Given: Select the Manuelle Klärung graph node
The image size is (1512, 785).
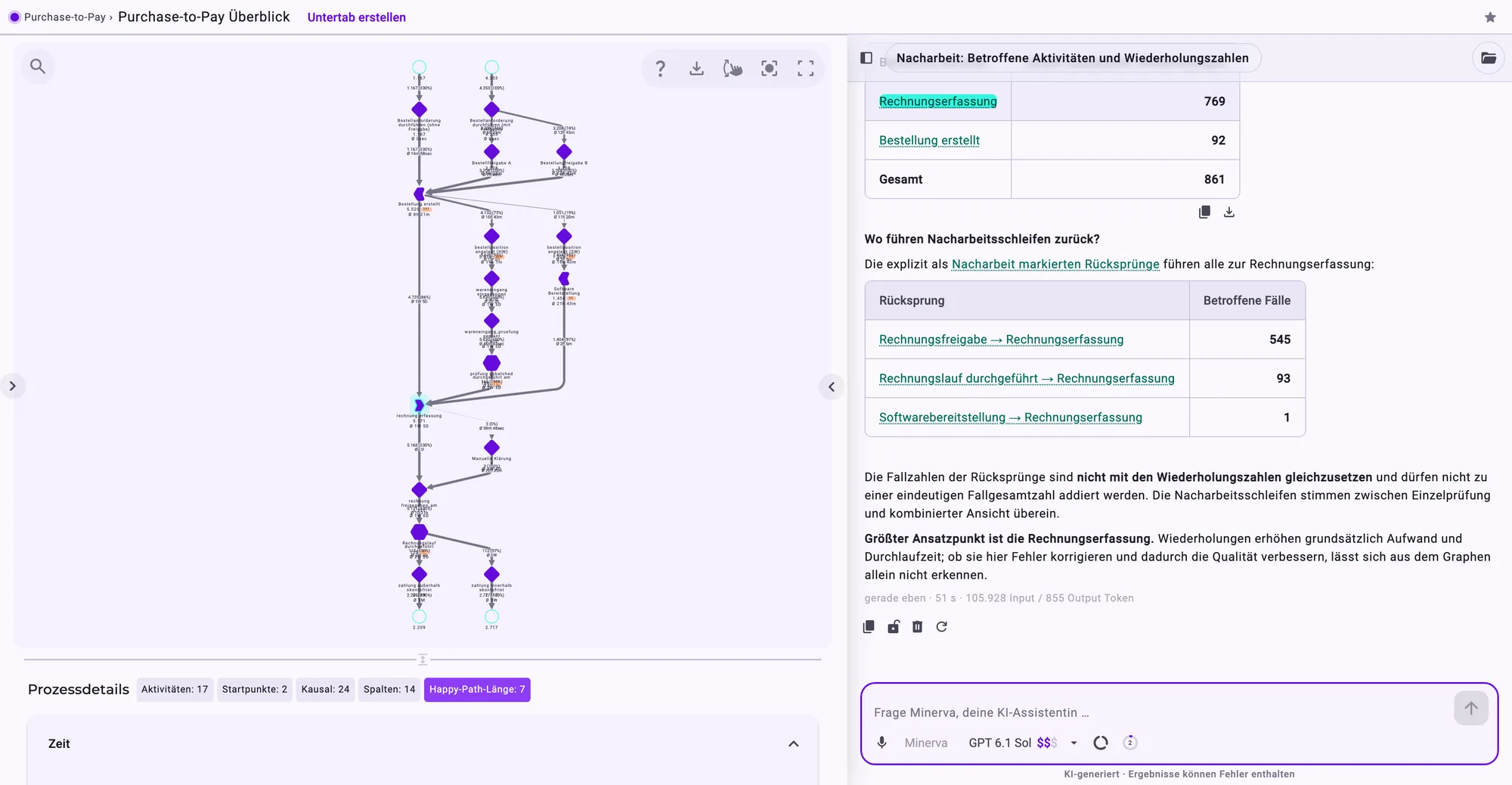Looking at the screenshot, I should 491,448.
